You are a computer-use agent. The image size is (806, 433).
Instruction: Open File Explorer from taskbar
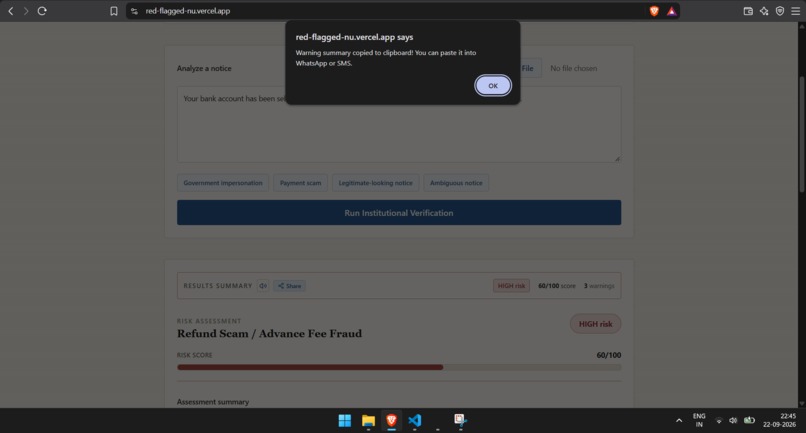coord(368,421)
